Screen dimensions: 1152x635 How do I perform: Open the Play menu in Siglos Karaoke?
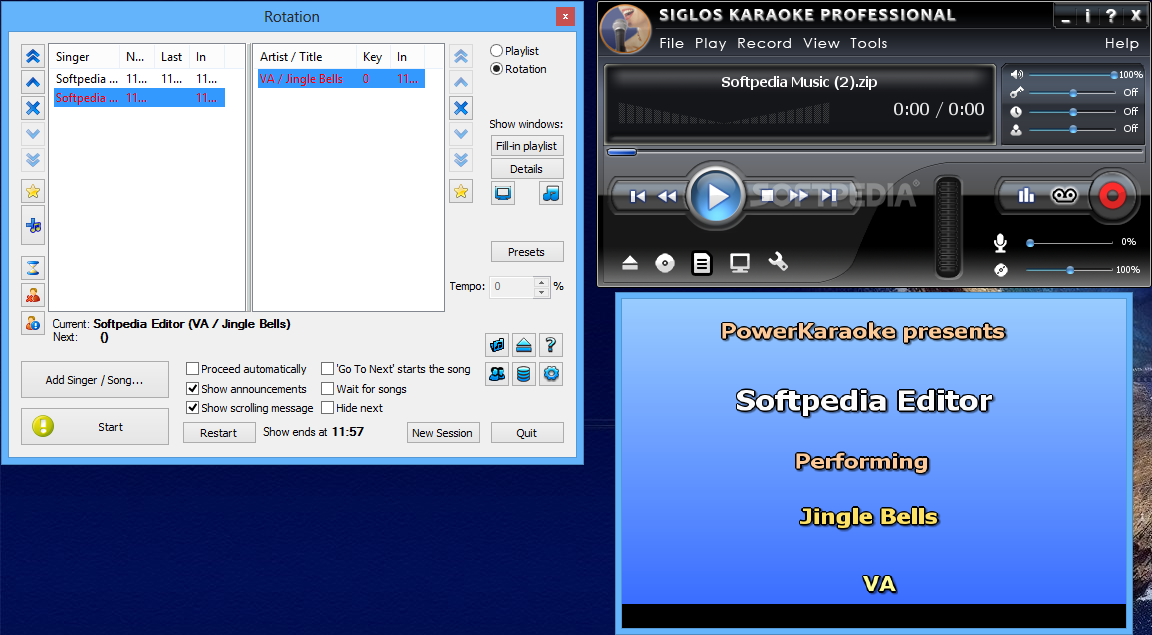710,43
